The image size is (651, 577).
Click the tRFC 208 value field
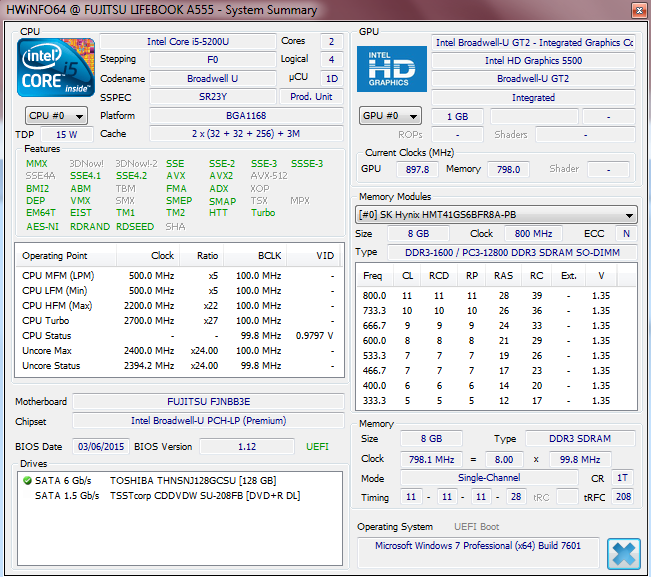[x=623, y=497]
